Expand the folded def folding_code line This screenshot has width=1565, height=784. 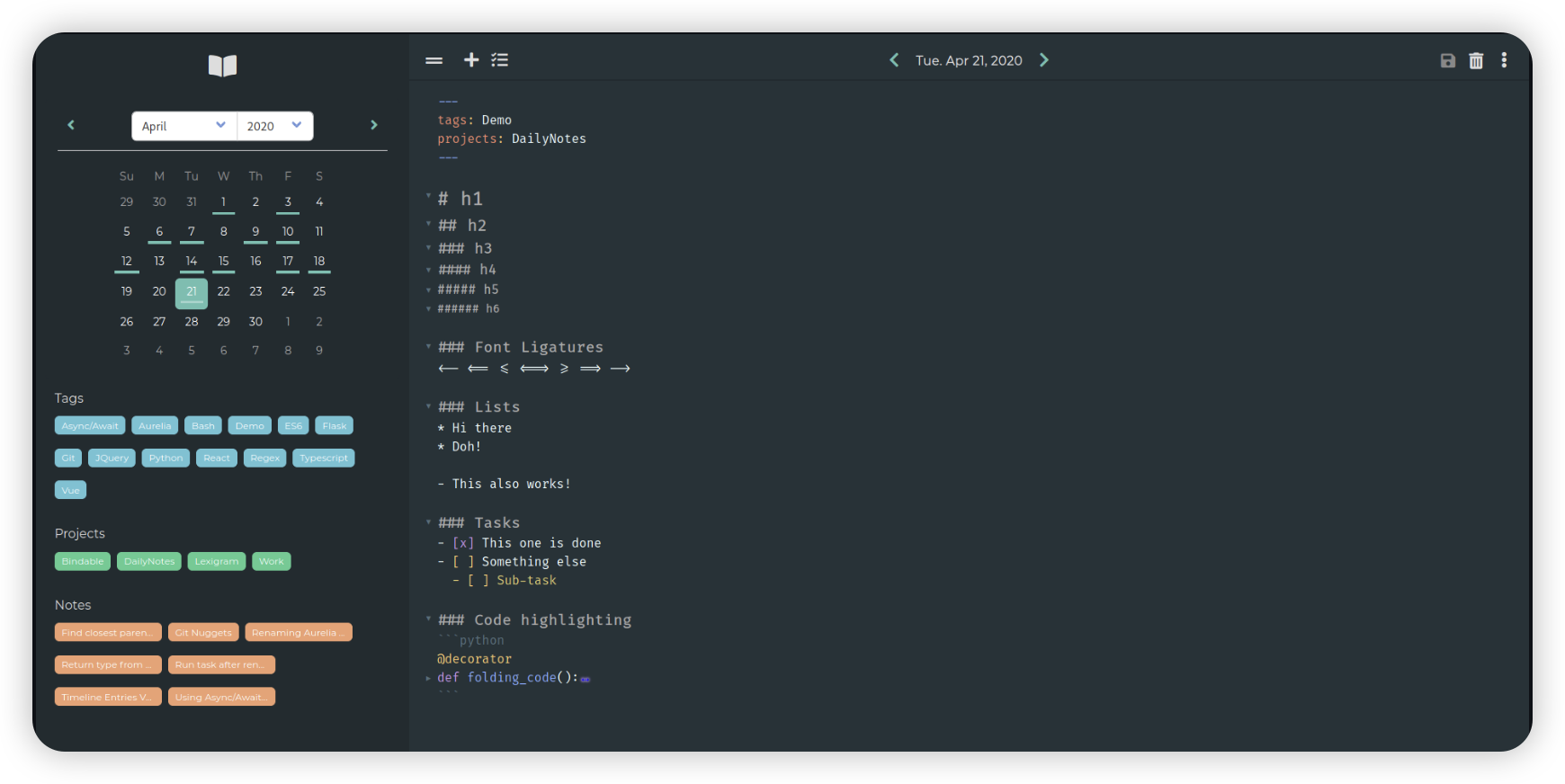tap(428, 678)
